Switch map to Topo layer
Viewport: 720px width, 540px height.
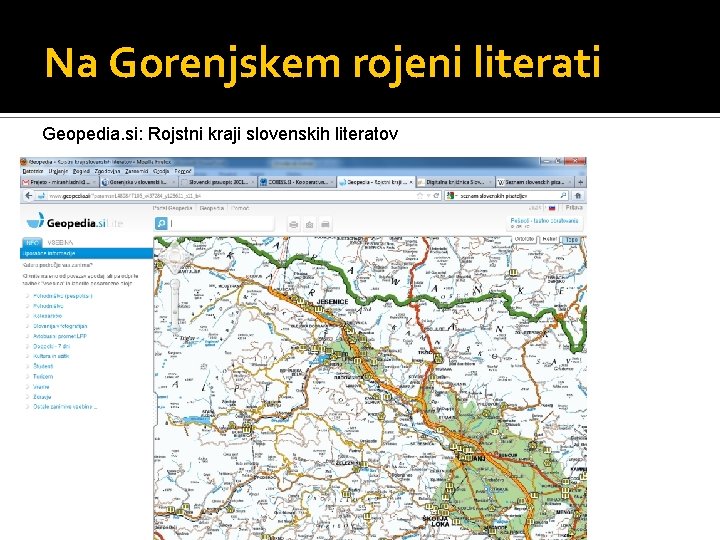point(571,240)
